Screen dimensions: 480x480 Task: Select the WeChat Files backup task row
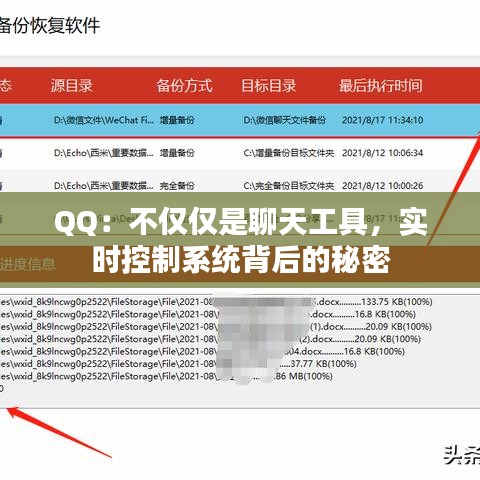[240, 120]
